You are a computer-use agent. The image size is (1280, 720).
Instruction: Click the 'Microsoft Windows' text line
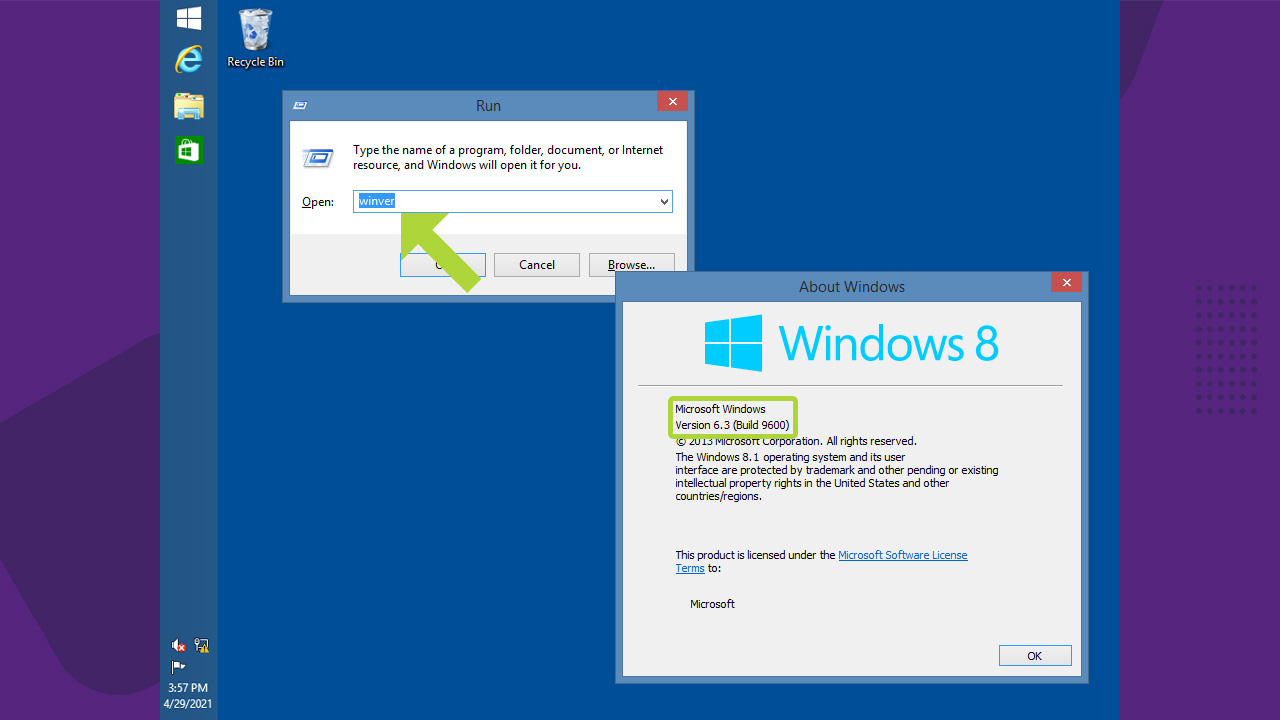pos(720,409)
